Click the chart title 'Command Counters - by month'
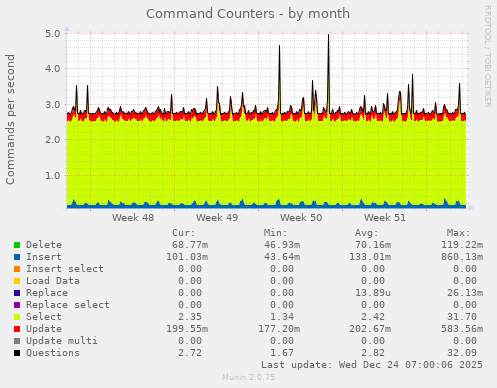 coord(248,14)
